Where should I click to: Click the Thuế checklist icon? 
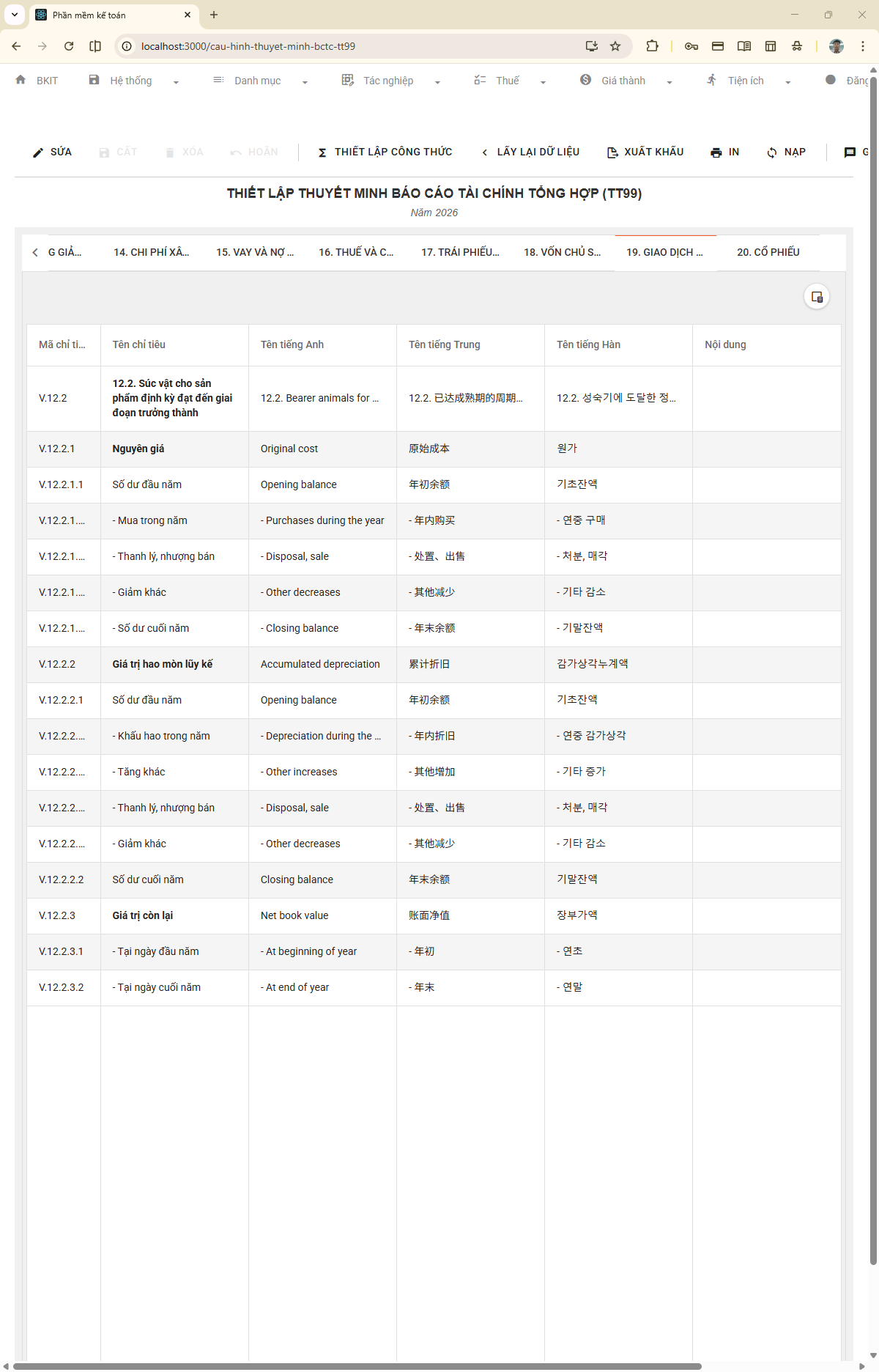[480, 80]
